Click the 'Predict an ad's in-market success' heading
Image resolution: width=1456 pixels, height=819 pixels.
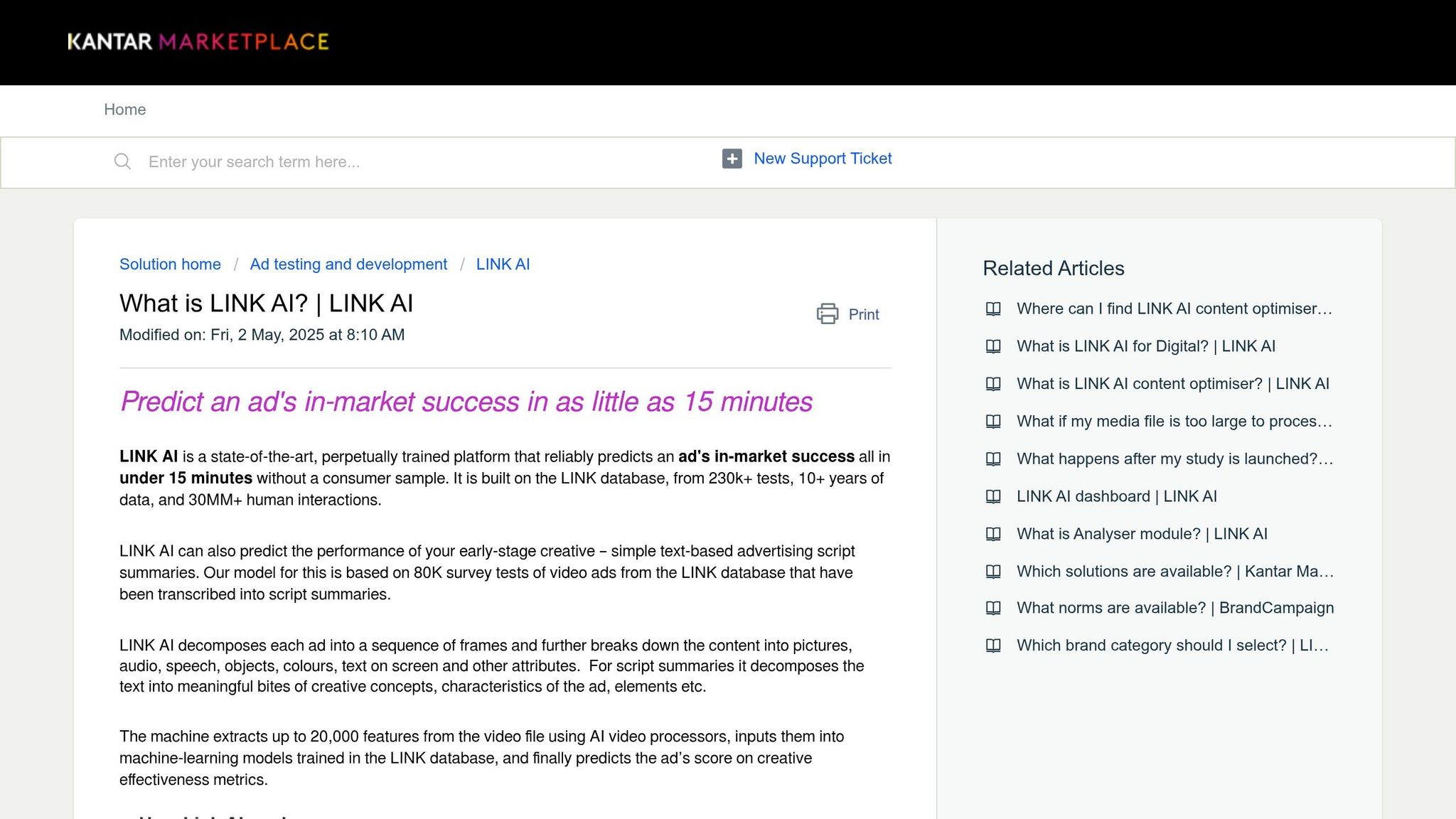click(x=466, y=402)
